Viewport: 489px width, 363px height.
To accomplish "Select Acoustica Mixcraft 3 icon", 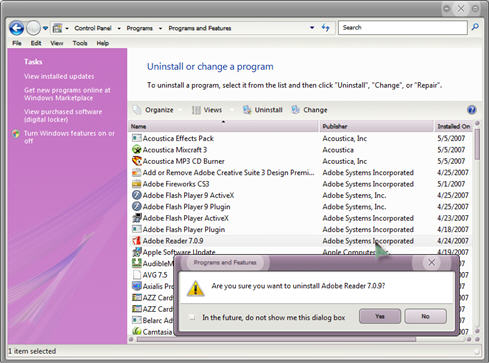I will tap(137, 149).
